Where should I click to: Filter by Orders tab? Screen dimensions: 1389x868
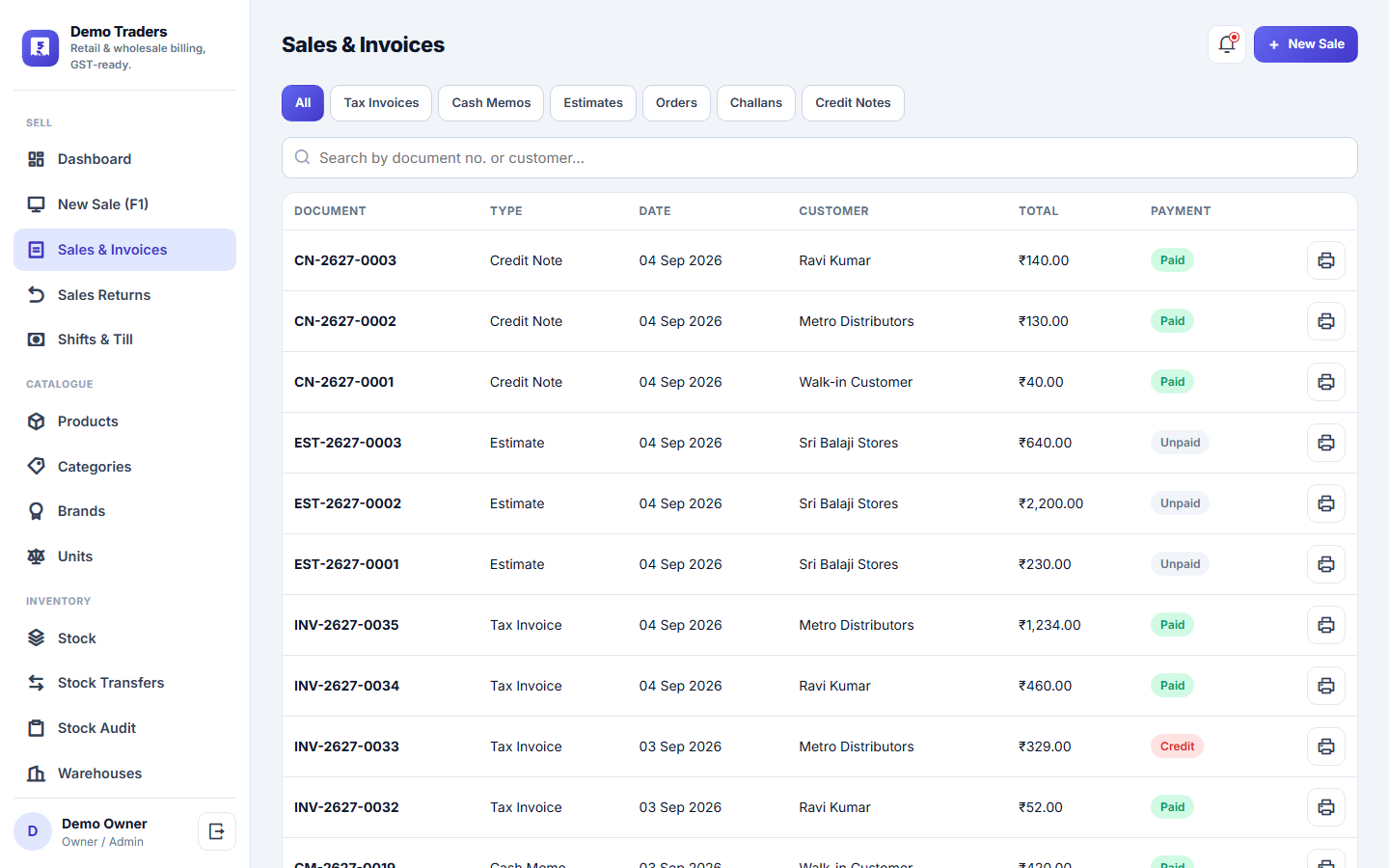676,103
